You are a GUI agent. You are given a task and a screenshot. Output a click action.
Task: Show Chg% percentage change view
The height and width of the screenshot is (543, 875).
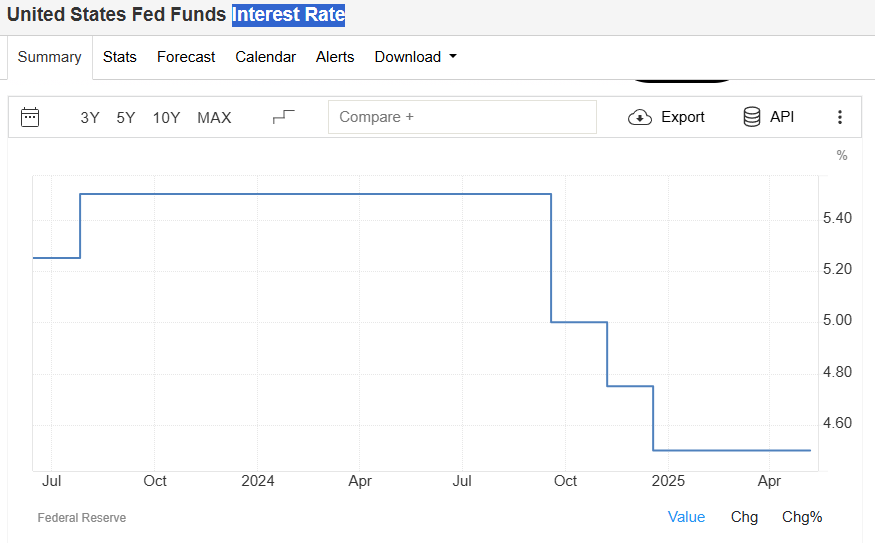coord(802,517)
